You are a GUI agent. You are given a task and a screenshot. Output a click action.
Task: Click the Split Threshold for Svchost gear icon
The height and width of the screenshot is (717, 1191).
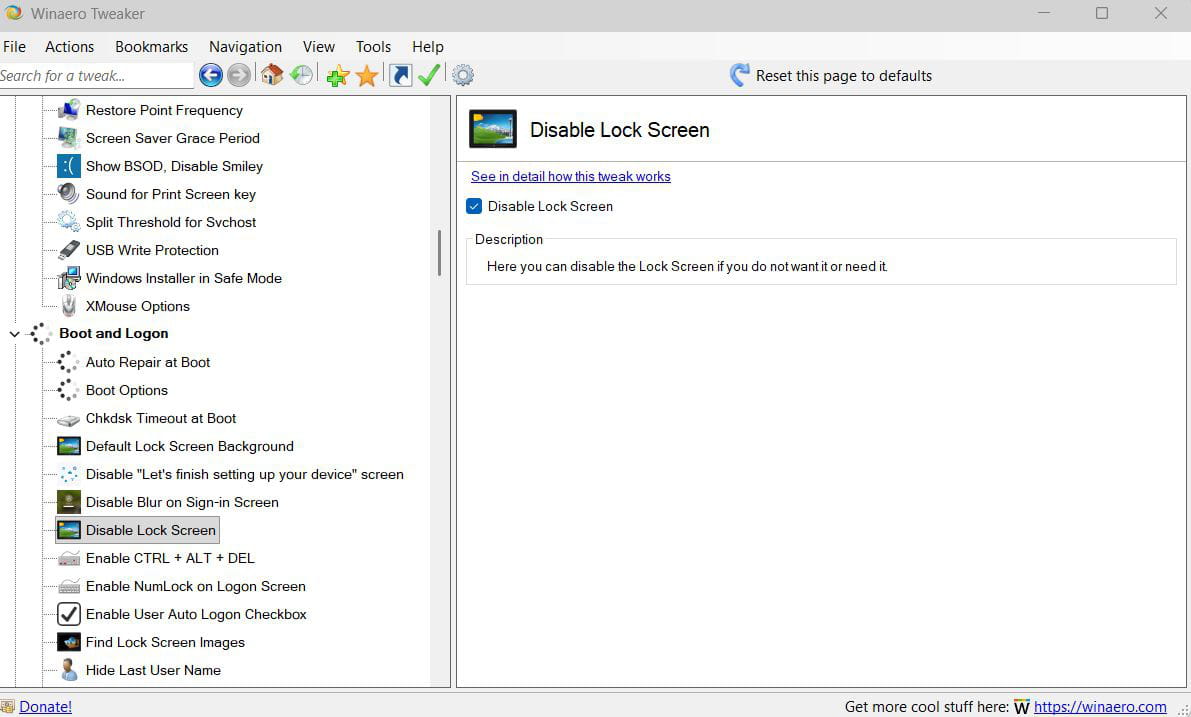tap(68, 222)
